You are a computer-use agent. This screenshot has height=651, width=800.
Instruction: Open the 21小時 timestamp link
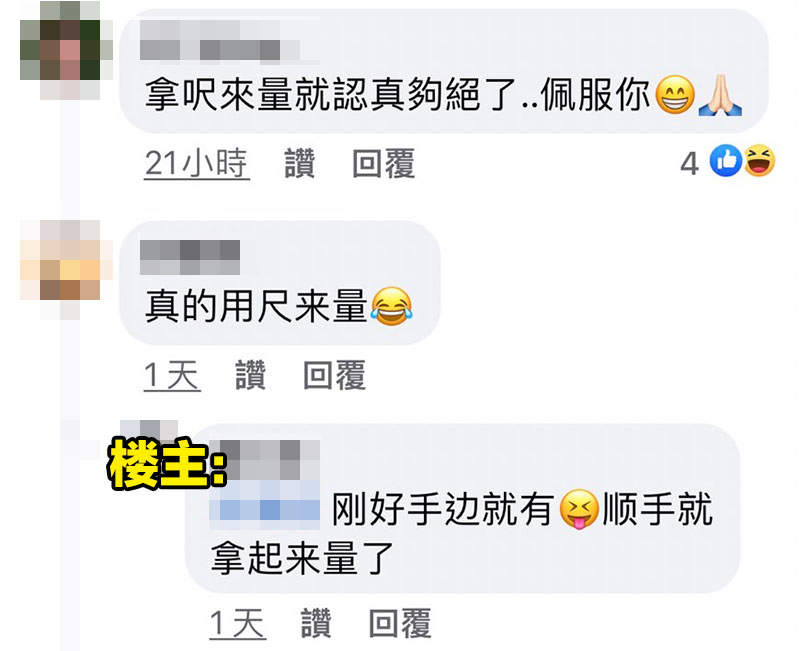196,164
